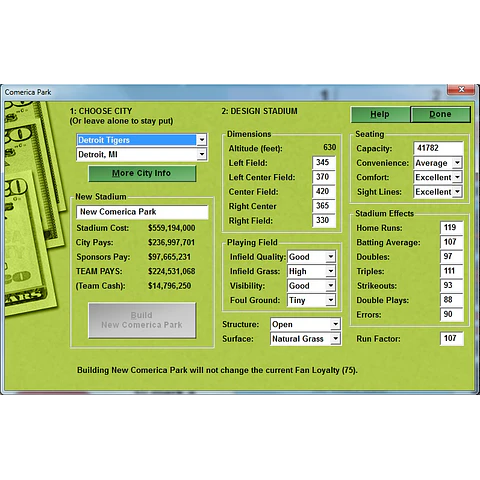This screenshot has width=480, height=480.
Task: Edit the Right Field distance field
Action: tap(324, 220)
